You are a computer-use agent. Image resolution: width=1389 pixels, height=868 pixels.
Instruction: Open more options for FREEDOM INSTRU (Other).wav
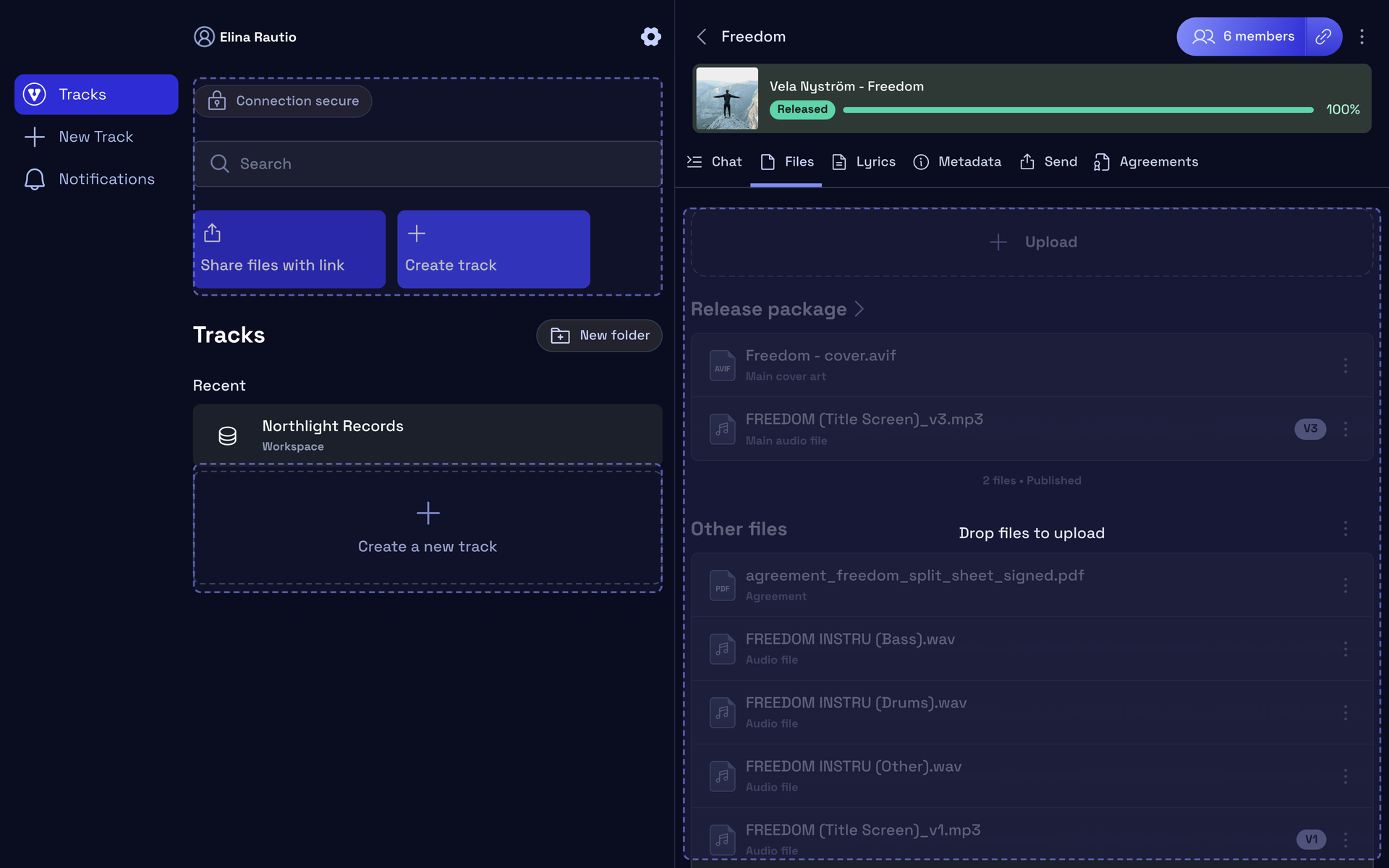(x=1346, y=776)
